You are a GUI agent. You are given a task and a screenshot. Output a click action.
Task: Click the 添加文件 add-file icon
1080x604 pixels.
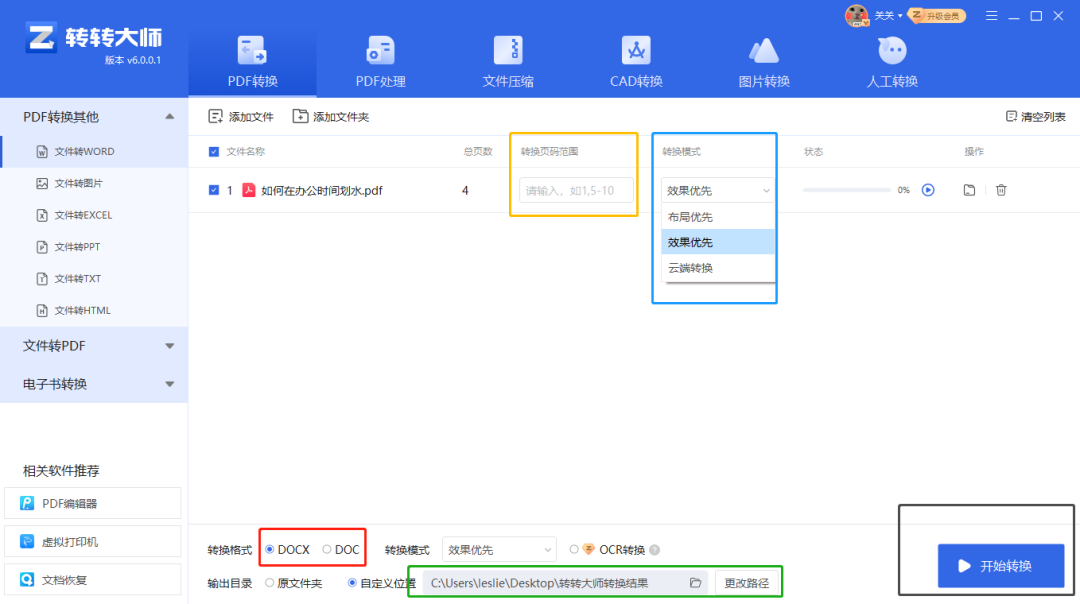[x=214, y=116]
